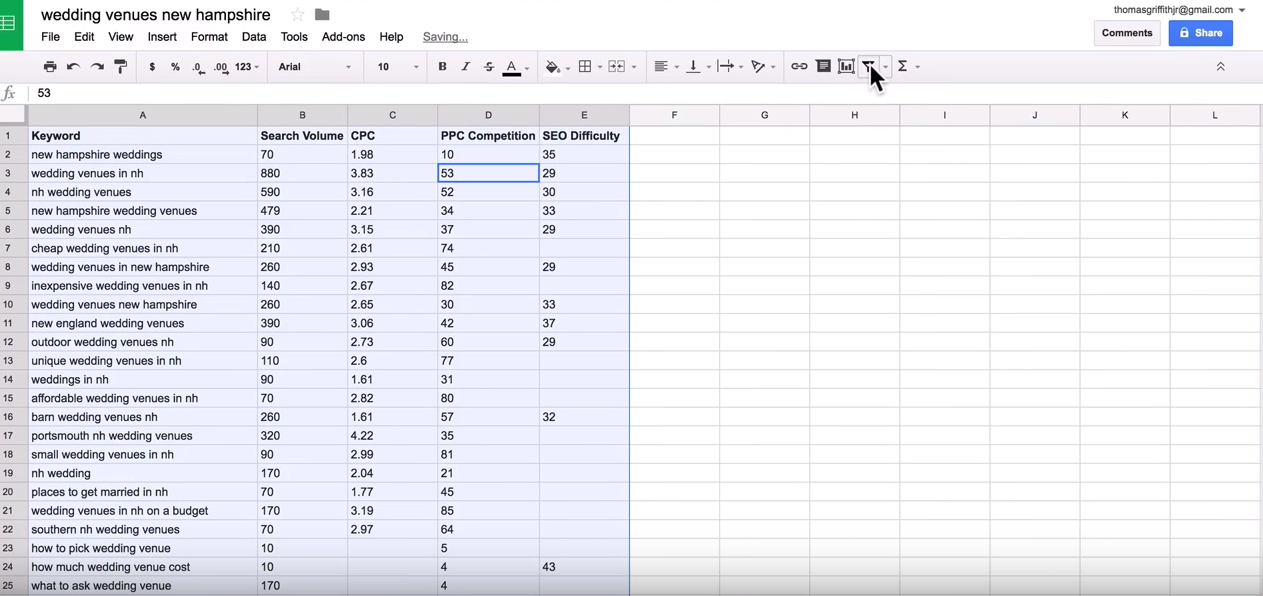
Task: Select the cell containing 'barn wedding venues nh'
Action: click(142, 417)
